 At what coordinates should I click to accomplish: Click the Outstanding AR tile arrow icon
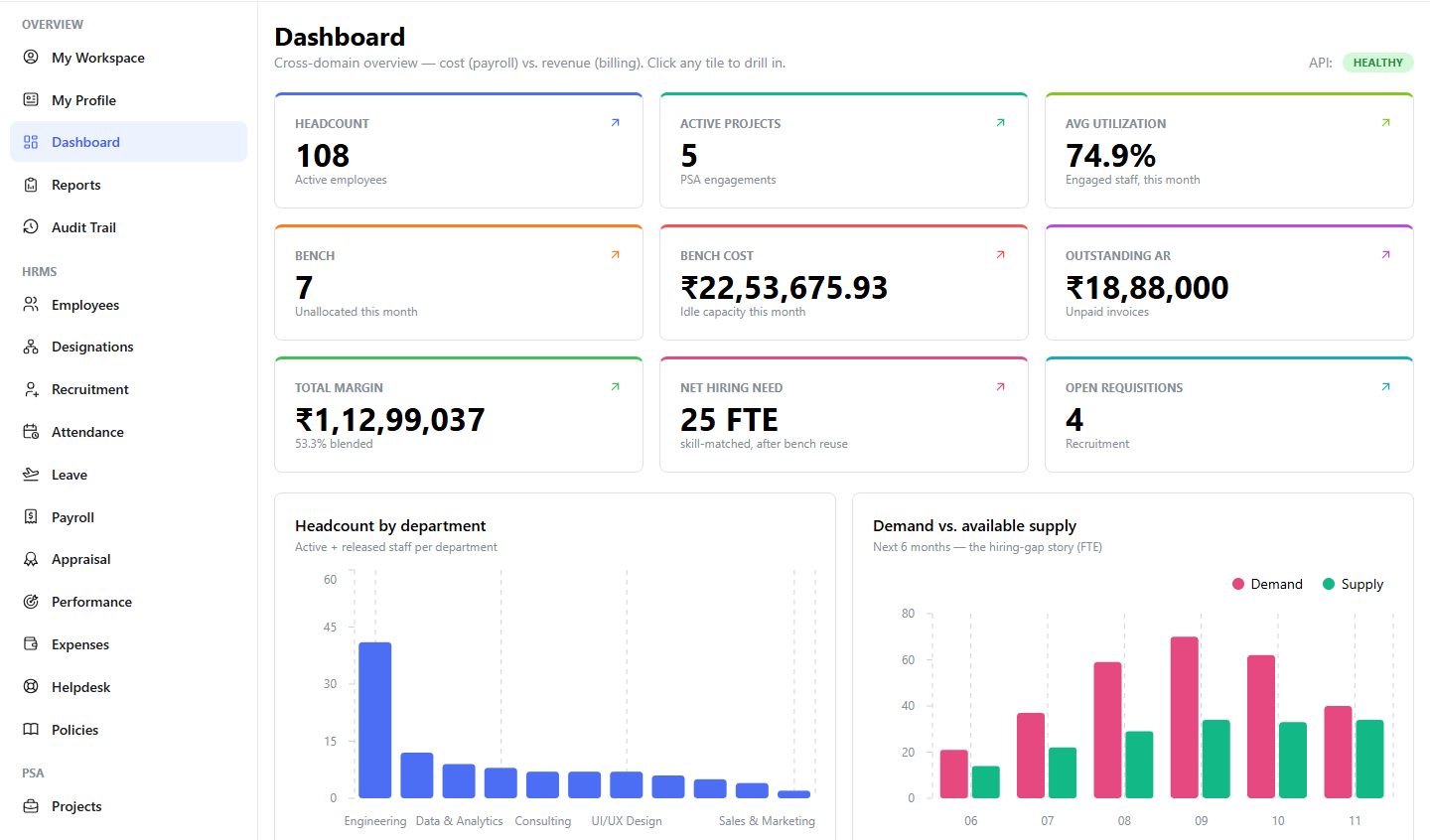[x=1386, y=255]
